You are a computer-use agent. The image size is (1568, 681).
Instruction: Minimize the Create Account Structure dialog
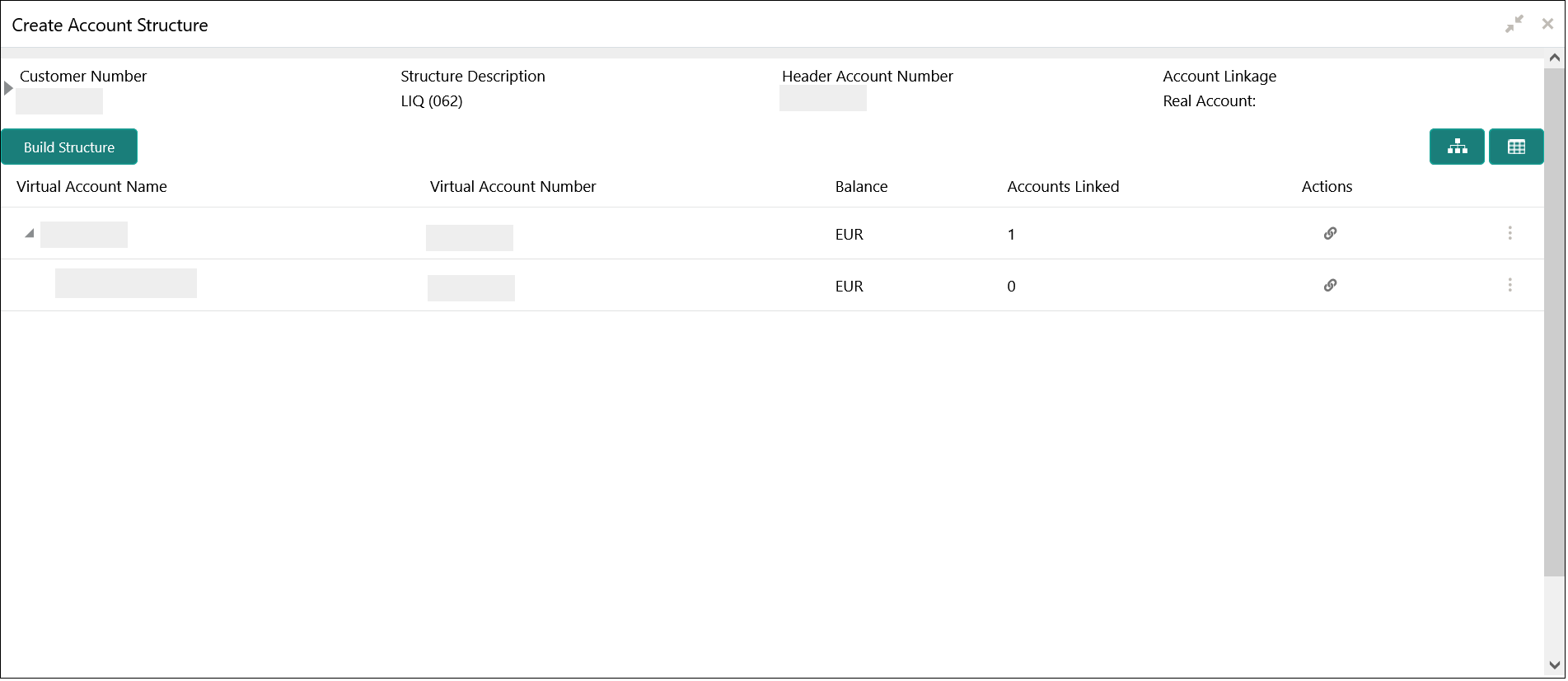(1514, 25)
